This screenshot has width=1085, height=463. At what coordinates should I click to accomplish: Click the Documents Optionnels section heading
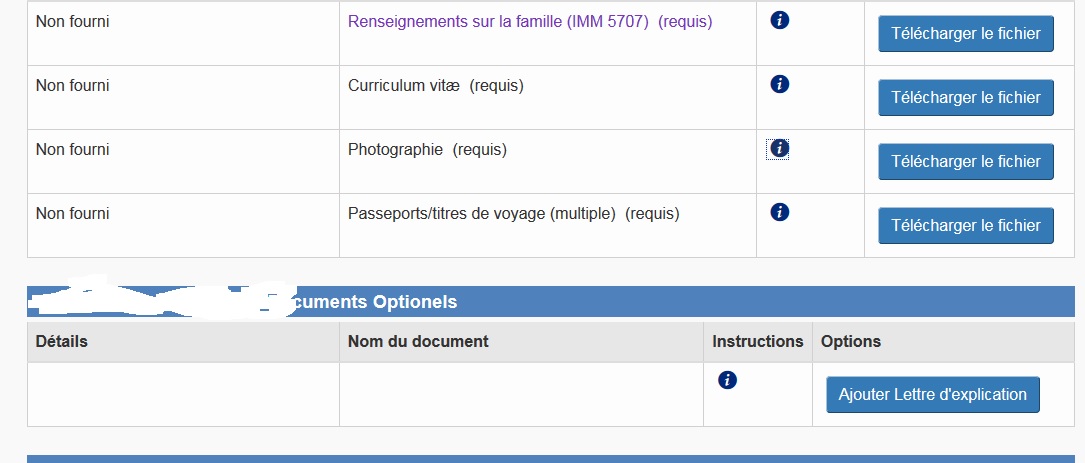[376, 302]
